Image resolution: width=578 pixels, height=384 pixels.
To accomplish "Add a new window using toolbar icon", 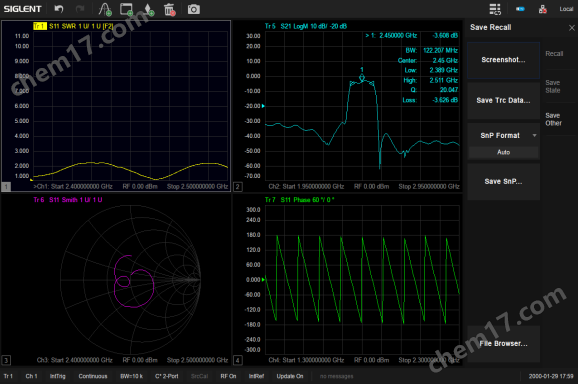I will [126, 9].
